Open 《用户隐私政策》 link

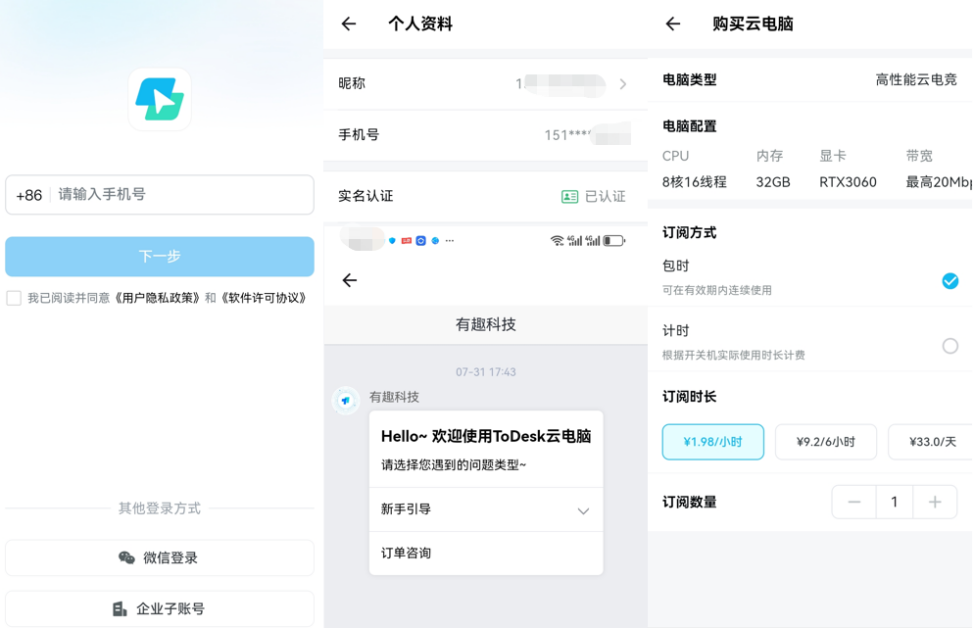coord(158,298)
